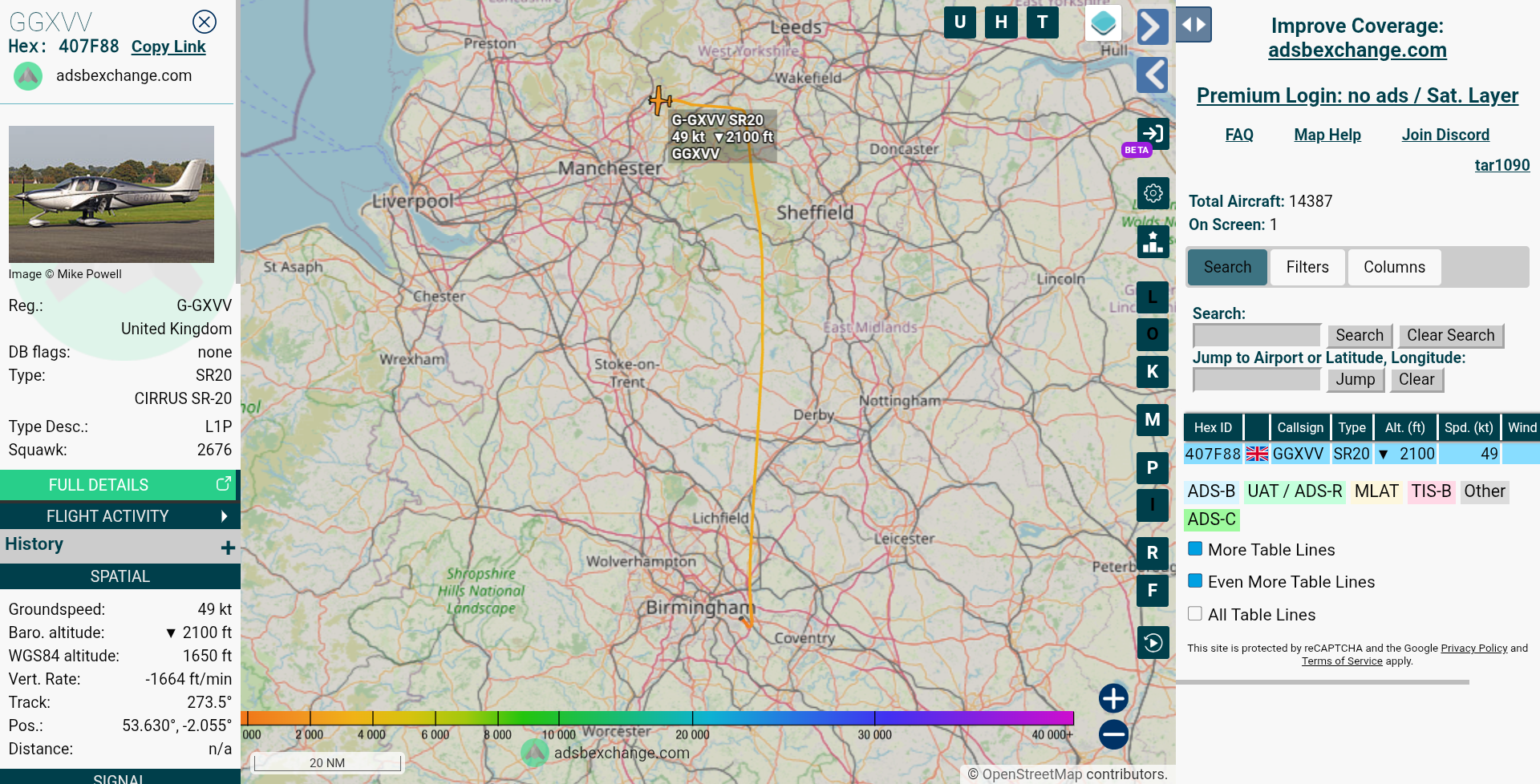Uncheck More Table Lines option
This screenshot has width=1540, height=784.
point(1195,549)
